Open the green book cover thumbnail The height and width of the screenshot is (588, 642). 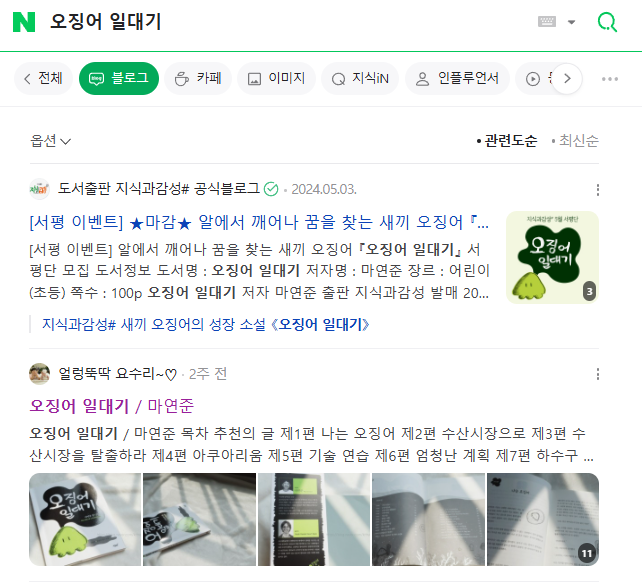[552, 258]
